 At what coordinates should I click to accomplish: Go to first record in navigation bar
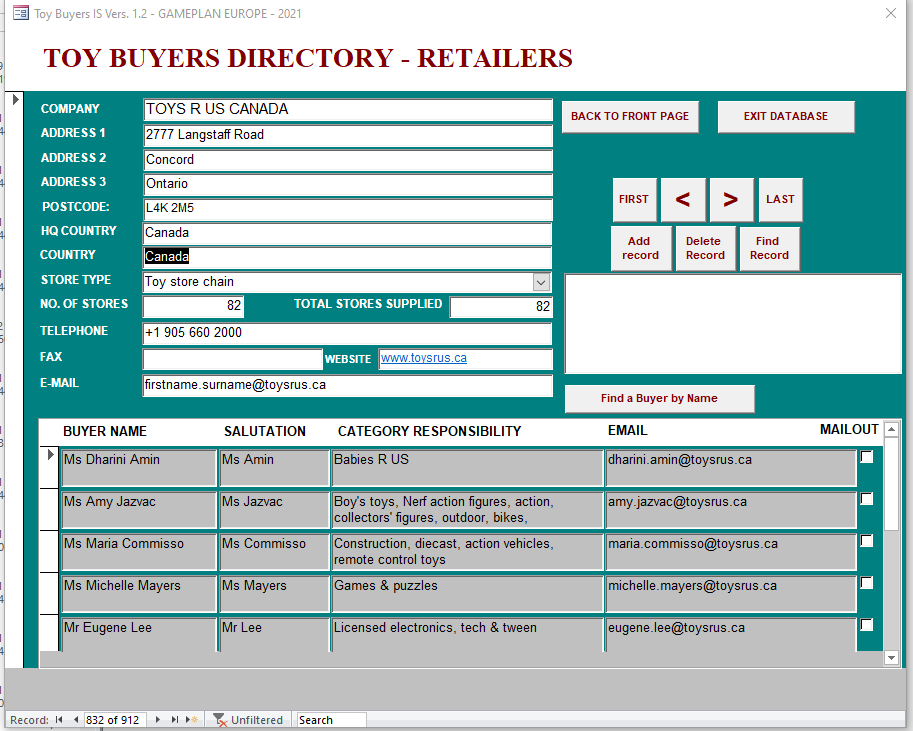tap(59, 720)
